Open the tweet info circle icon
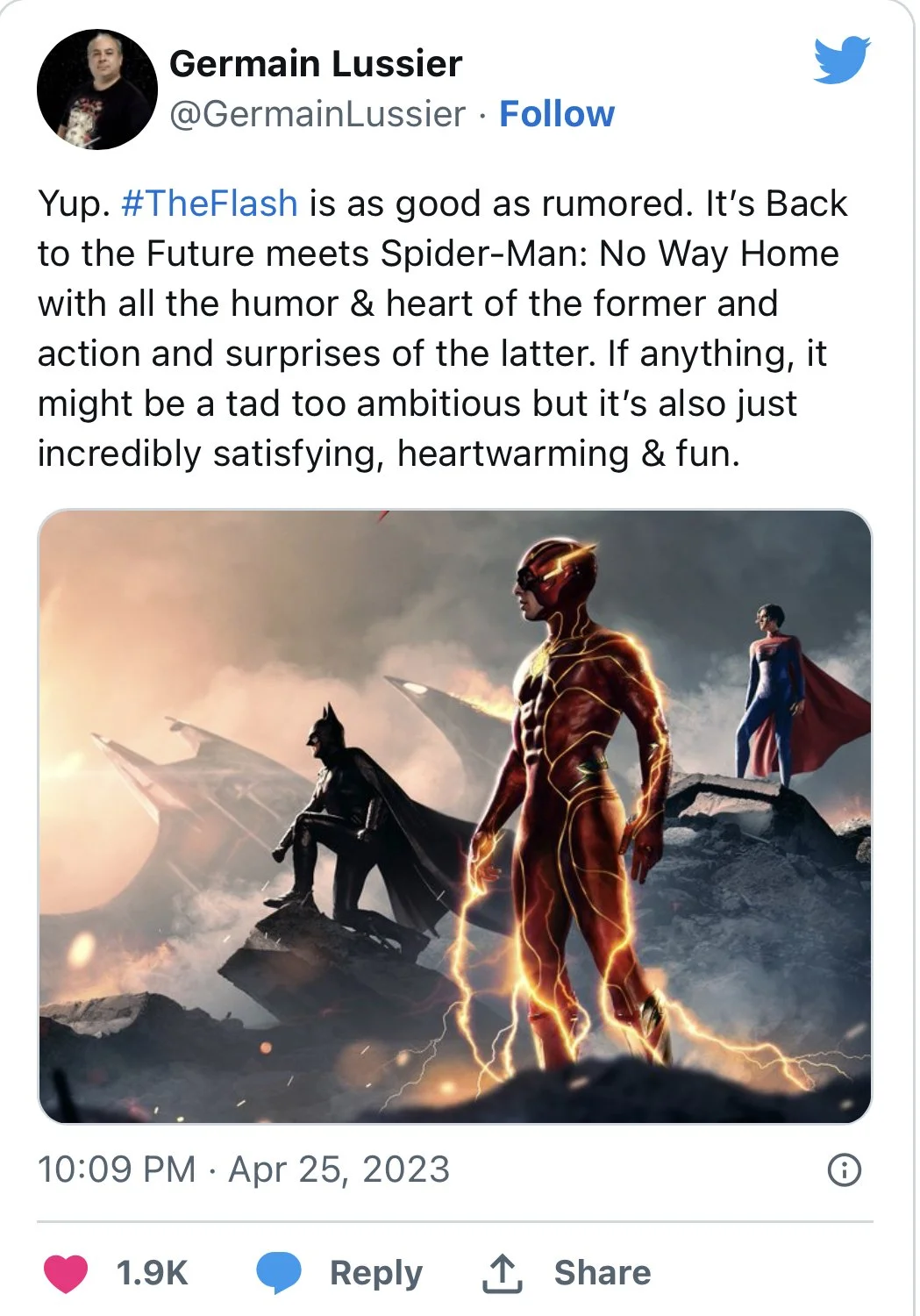This screenshot has height=1316, width=920. point(845,1170)
